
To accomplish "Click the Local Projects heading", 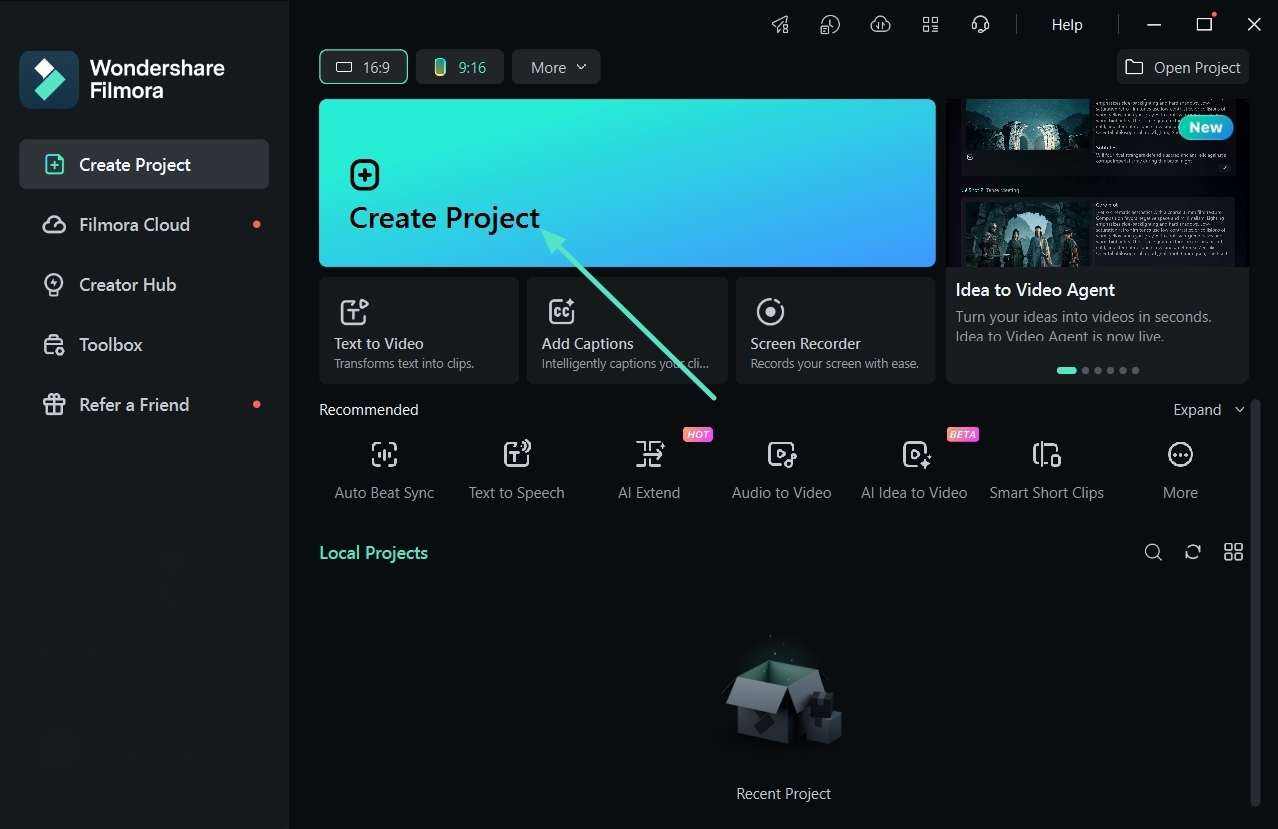I will click(x=373, y=553).
